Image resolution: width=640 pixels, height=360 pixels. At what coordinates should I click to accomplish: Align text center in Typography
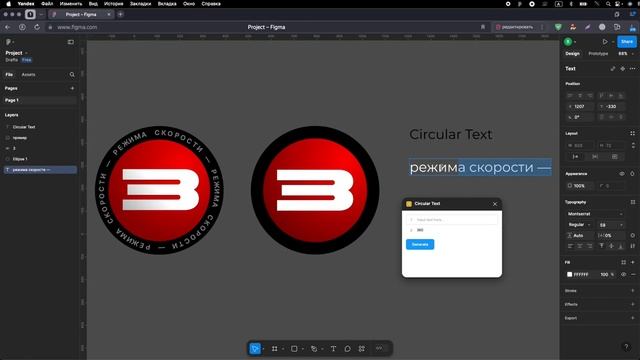[x=580, y=246]
